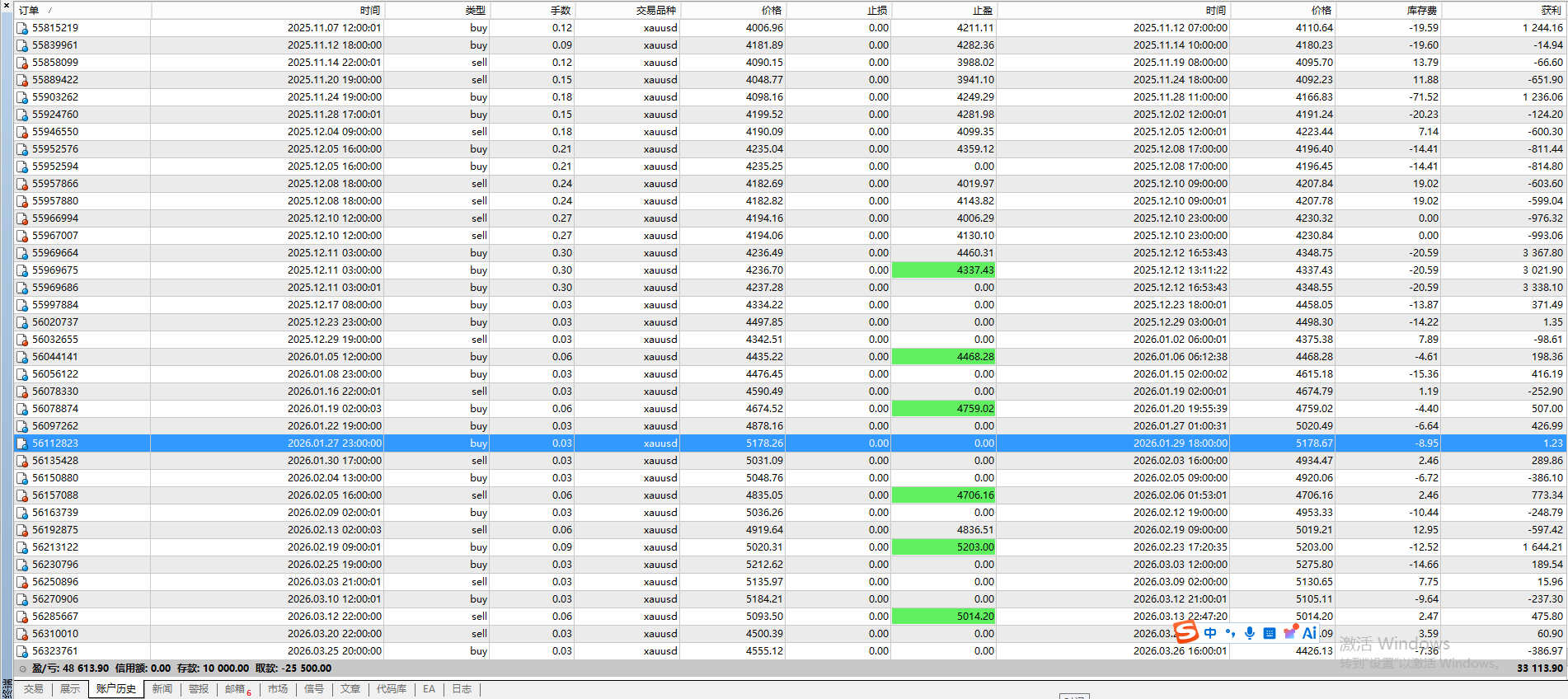The image size is (1568, 699).
Task: Sort by the 交易品种 column header
Action: 655,11
